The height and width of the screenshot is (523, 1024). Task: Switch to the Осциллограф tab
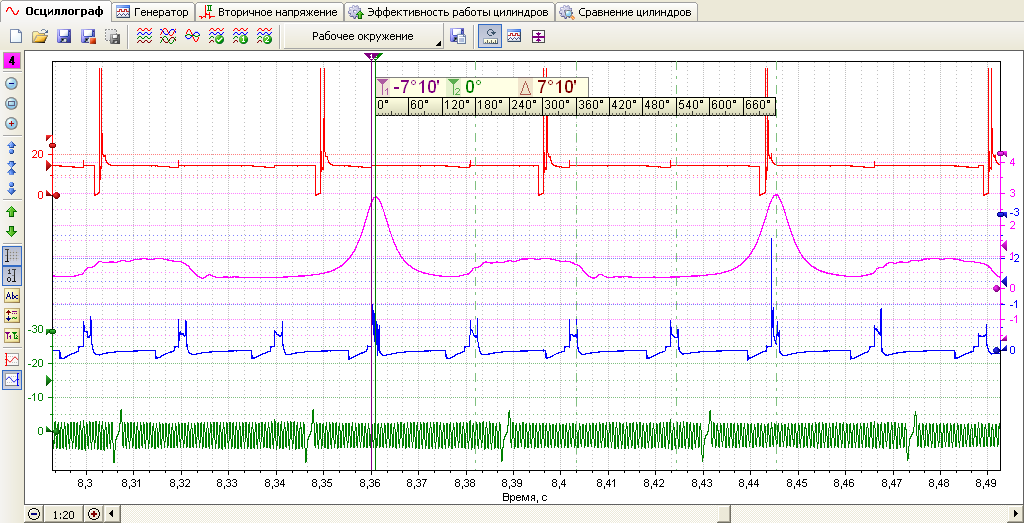(56, 12)
